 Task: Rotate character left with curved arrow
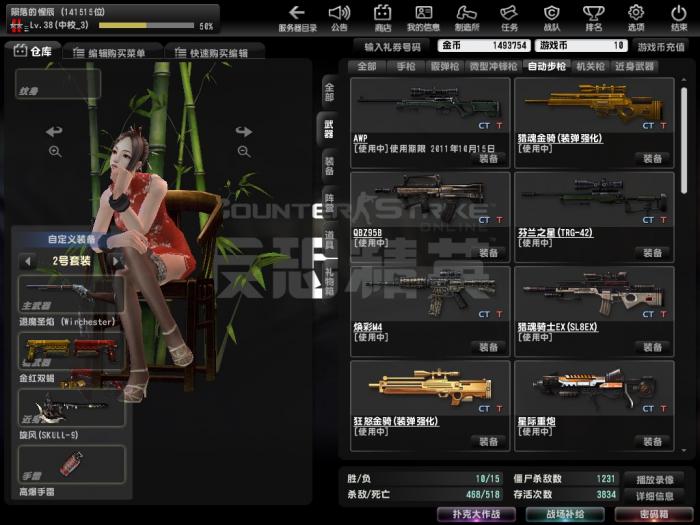(54, 131)
